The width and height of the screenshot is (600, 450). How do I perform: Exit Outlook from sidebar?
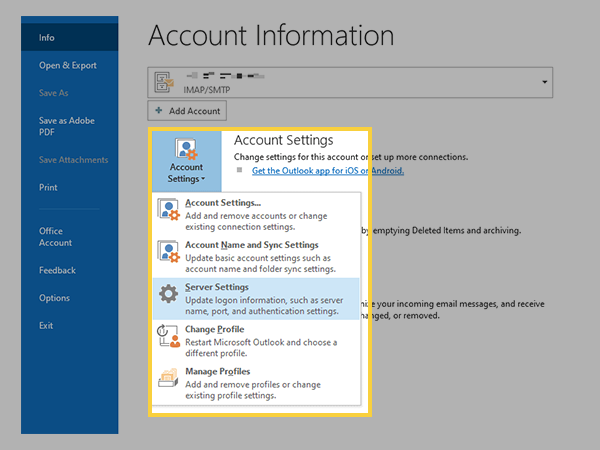[46, 326]
